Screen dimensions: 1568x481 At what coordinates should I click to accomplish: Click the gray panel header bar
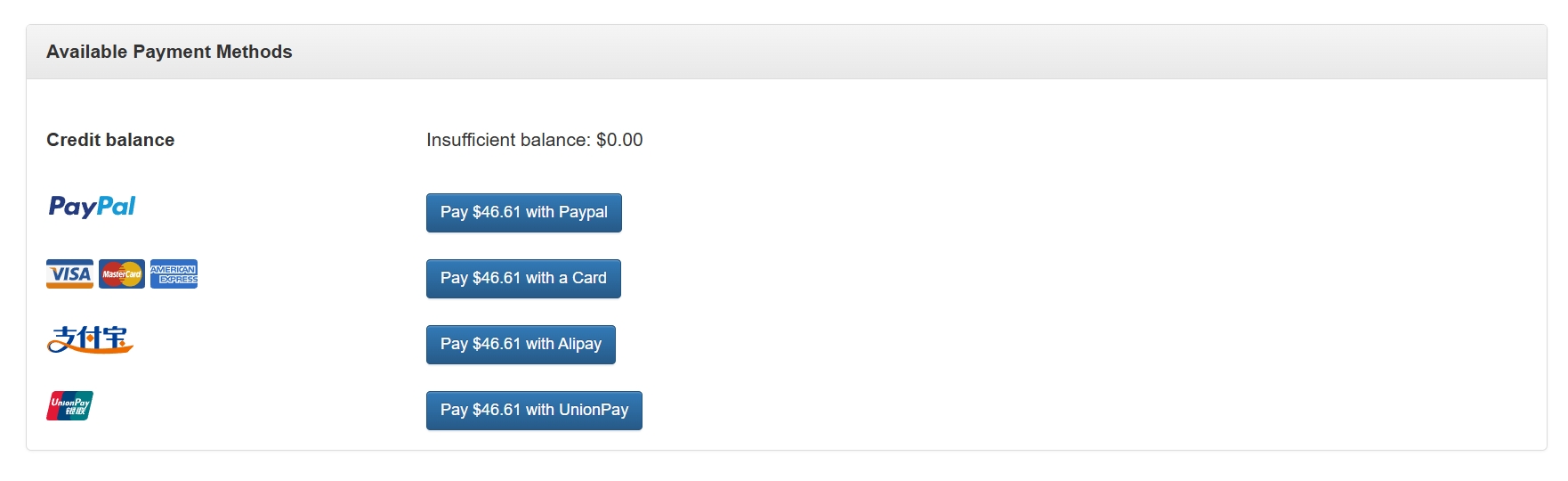[x=787, y=52]
